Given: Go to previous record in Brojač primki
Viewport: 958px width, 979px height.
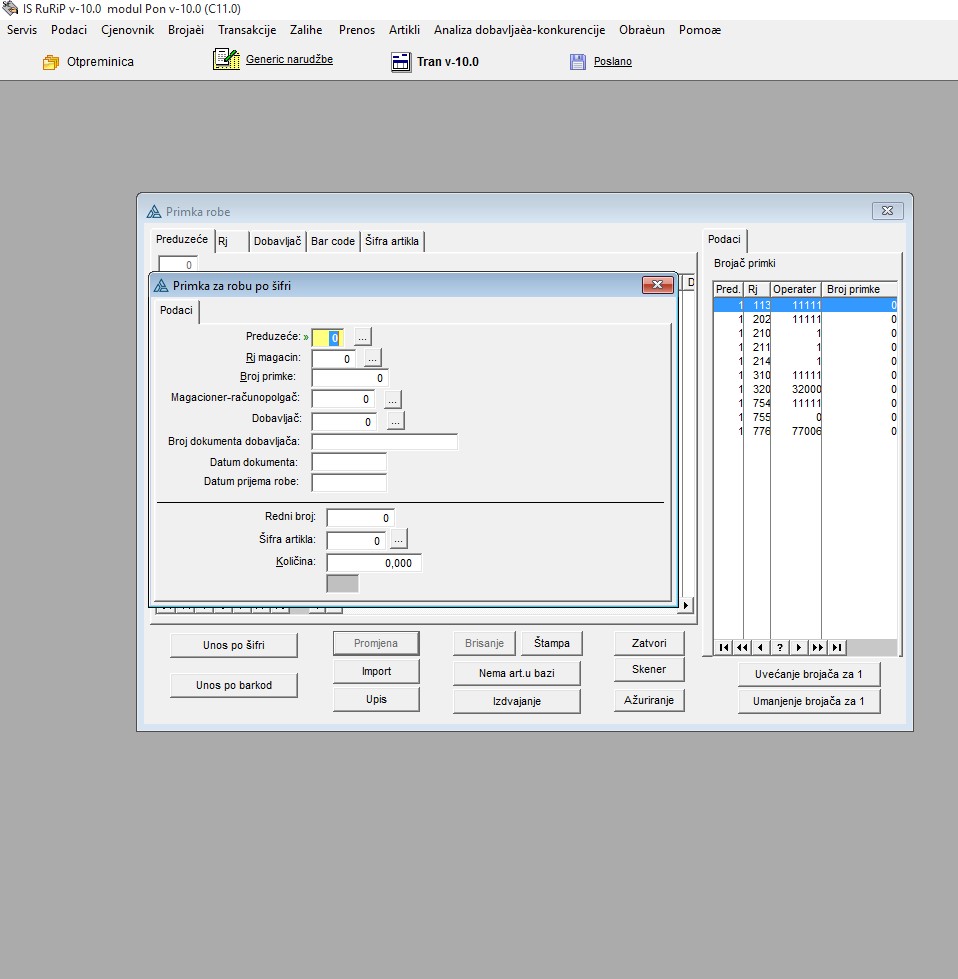Looking at the screenshot, I should [x=761, y=647].
